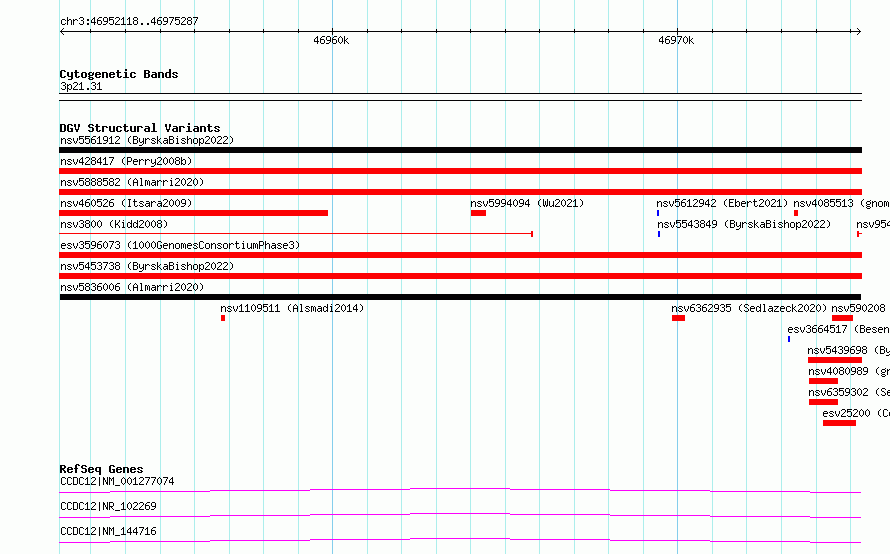890x554 pixels.
Task: Click the red bar beneath nsv5888582
Action: (x=460, y=192)
